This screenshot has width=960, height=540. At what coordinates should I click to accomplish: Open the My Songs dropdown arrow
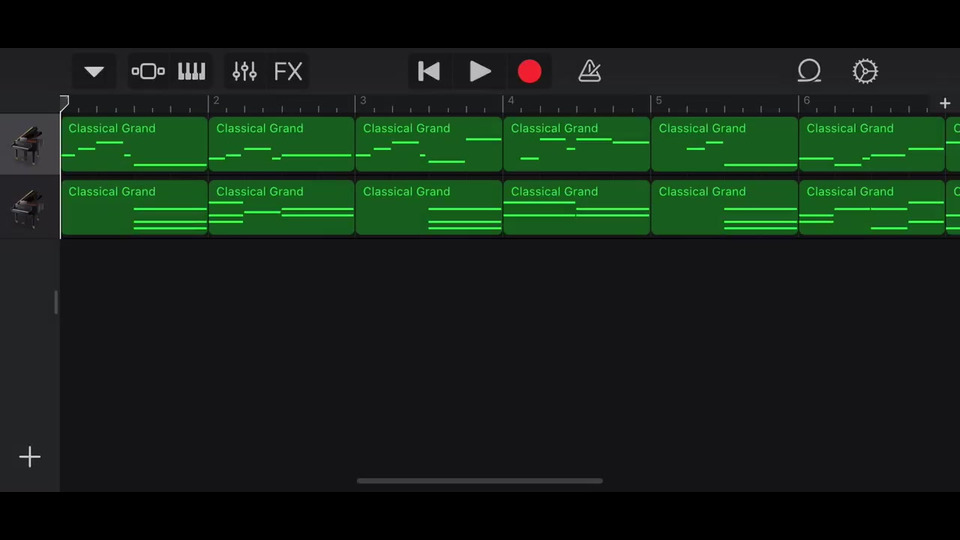94,72
